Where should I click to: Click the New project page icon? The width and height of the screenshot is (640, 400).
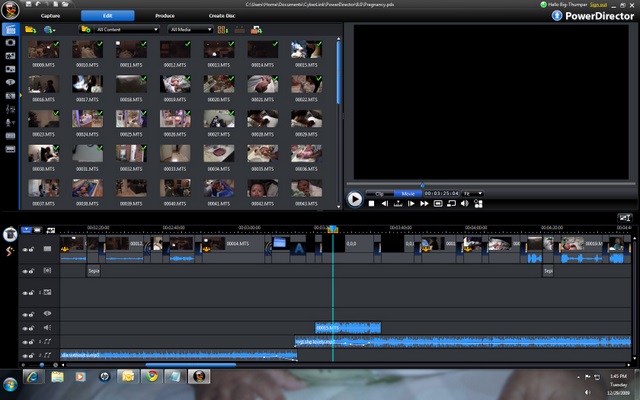click(56, 4)
